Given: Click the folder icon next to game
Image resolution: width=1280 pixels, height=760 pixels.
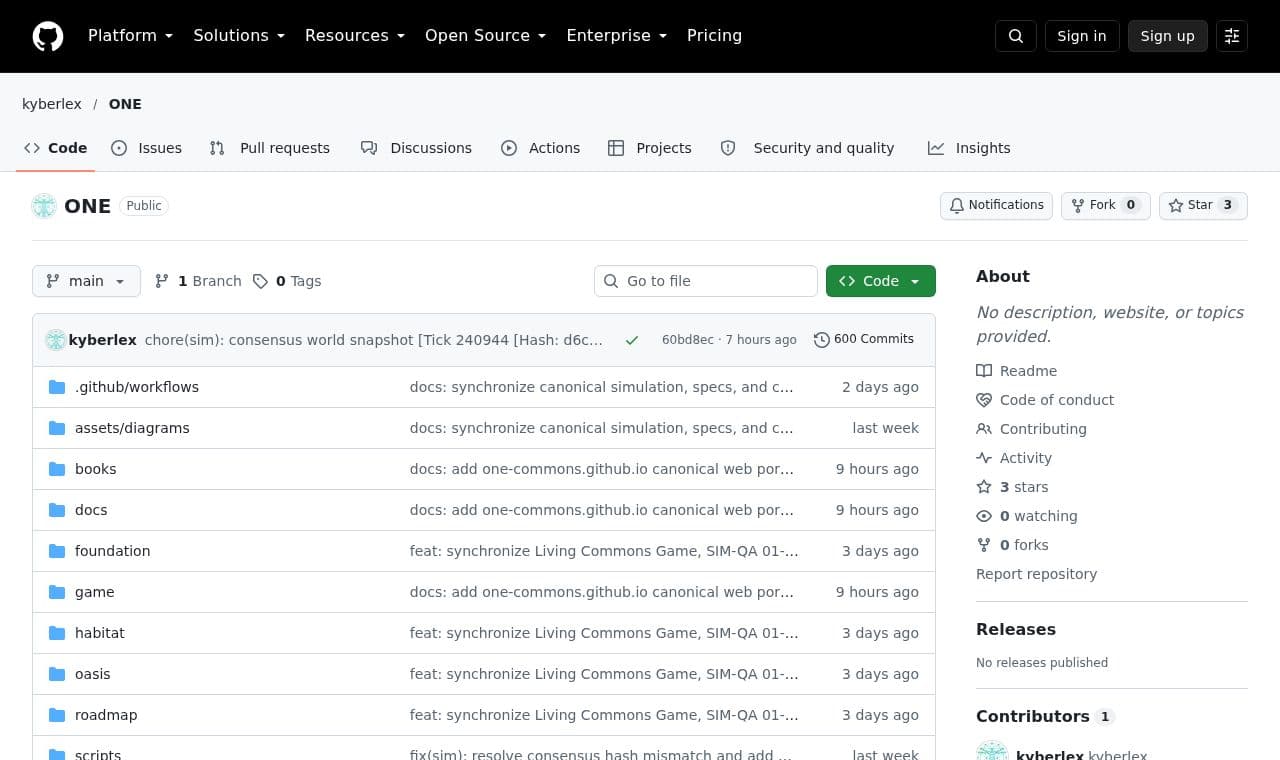Looking at the screenshot, I should 57,592.
